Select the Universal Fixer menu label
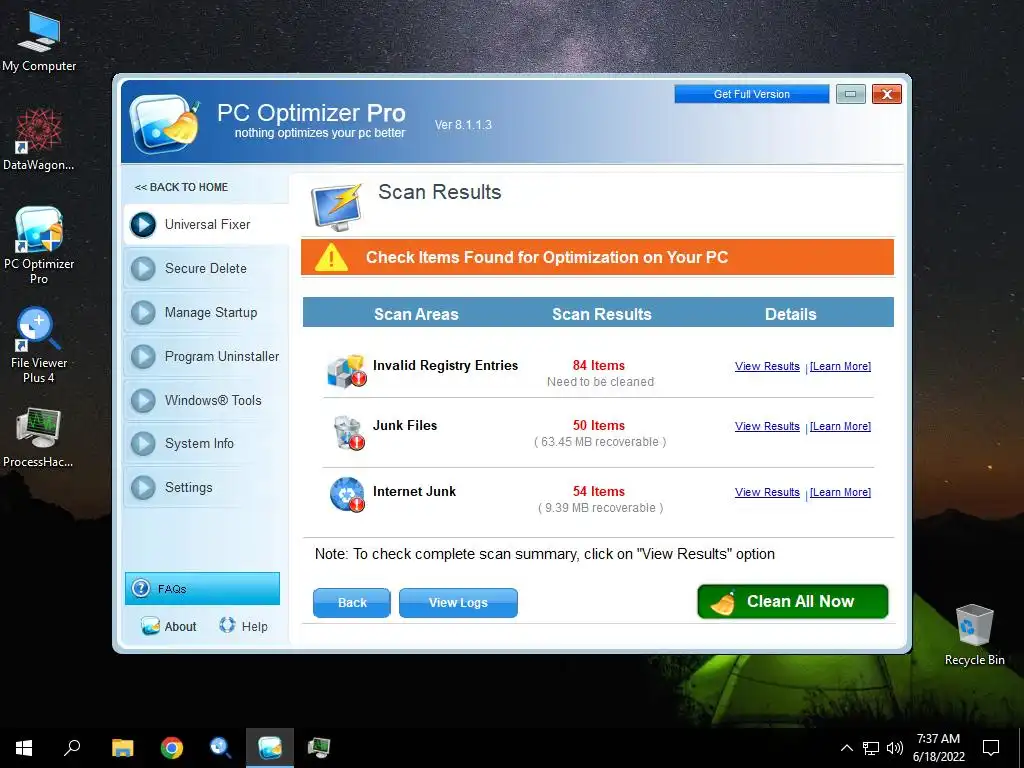 click(x=207, y=225)
